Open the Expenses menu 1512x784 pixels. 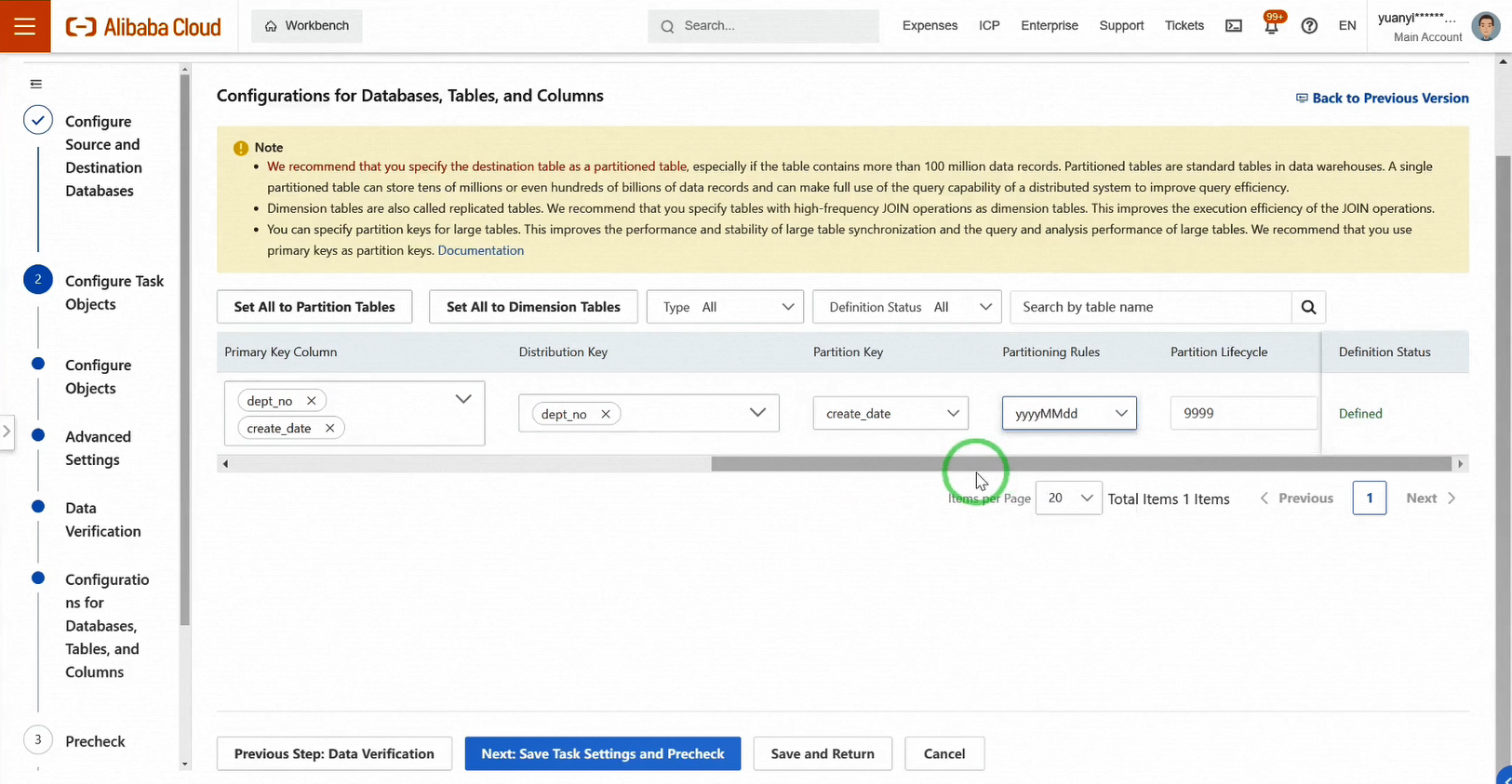(x=930, y=26)
